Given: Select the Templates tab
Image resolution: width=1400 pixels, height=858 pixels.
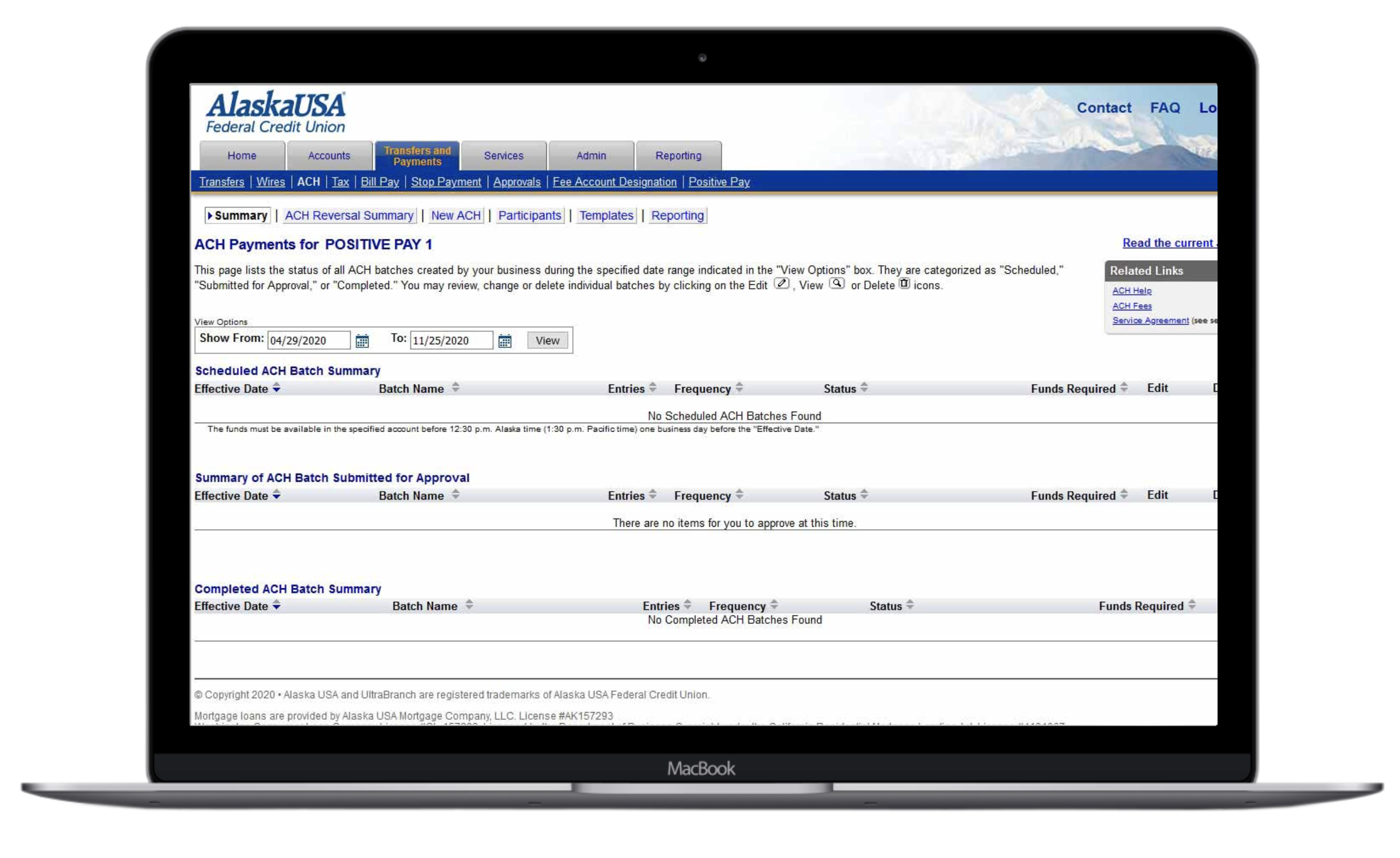Looking at the screenshot, I should 606,215.
